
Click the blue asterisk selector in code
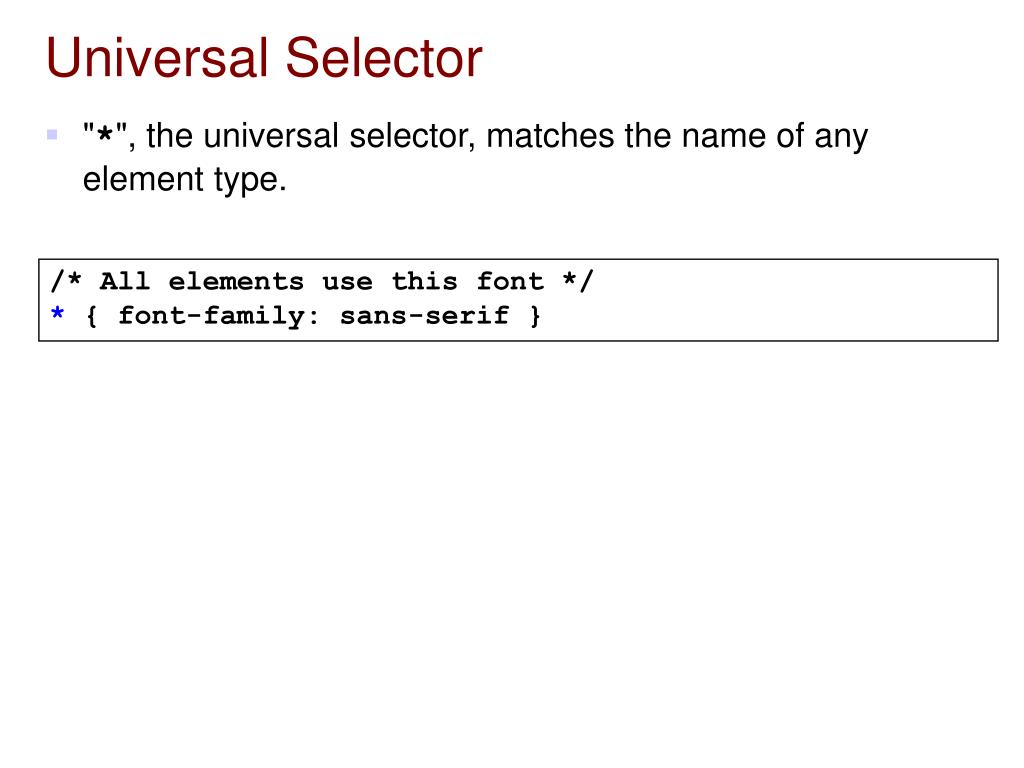tap(57, 314)
